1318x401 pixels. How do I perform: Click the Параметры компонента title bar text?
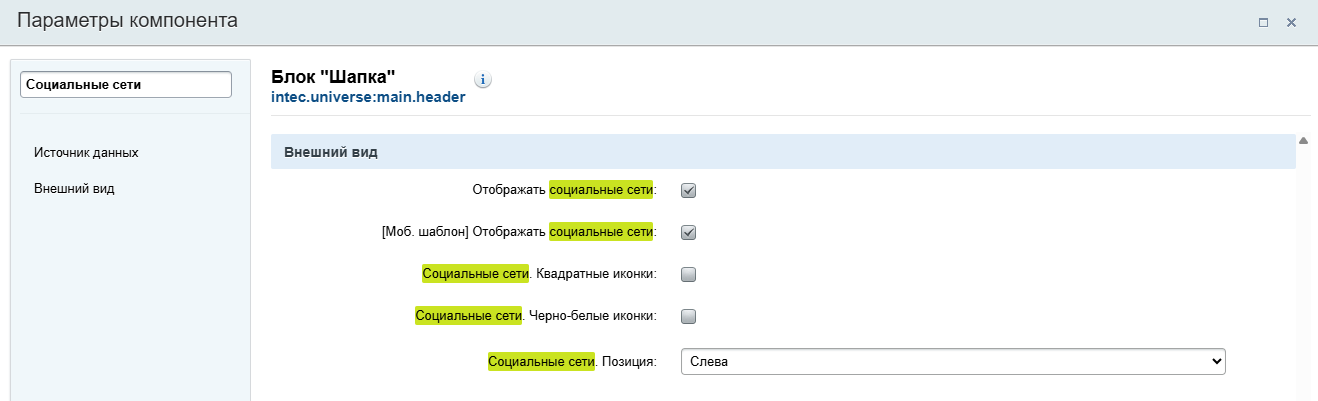click(128, 21)
